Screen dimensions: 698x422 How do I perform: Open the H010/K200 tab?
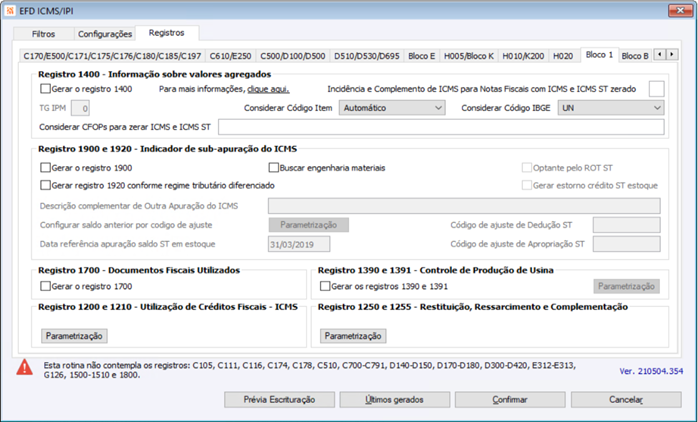(x=523, y=56)
